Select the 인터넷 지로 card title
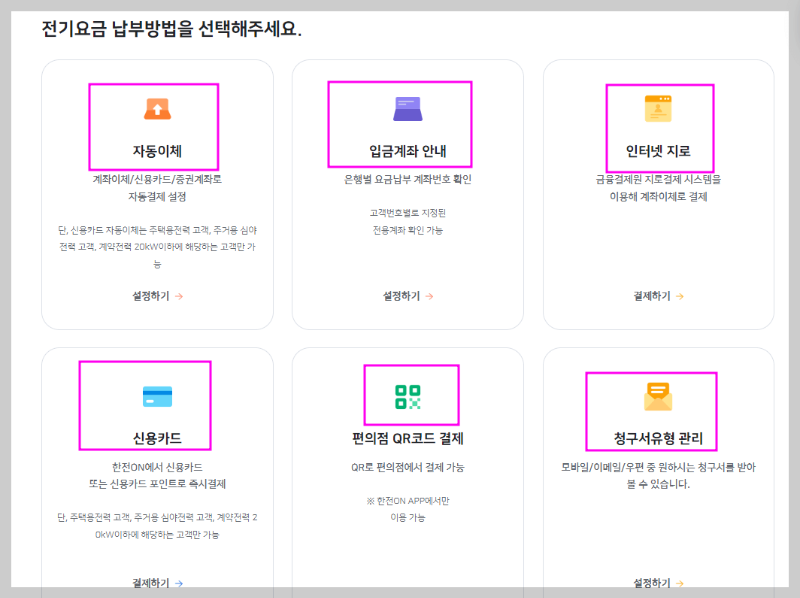Viewport: 800px width, 598px height. 658,151
